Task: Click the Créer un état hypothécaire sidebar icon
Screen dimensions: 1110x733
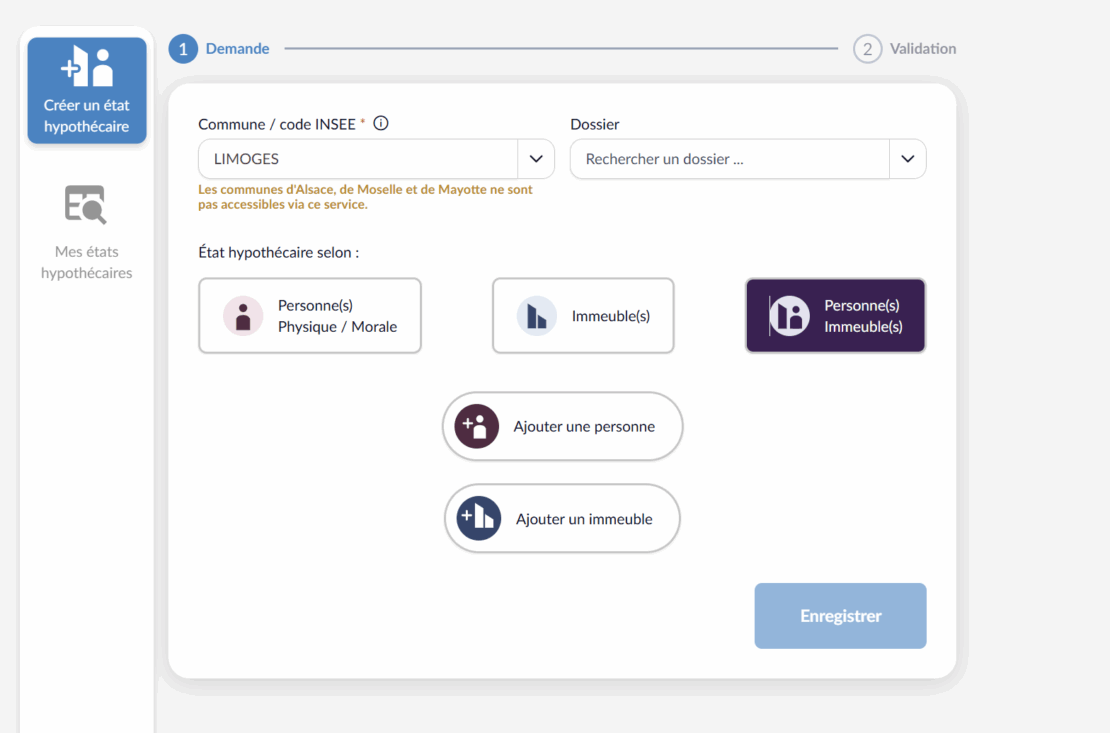Action: (x=87, y=67)
